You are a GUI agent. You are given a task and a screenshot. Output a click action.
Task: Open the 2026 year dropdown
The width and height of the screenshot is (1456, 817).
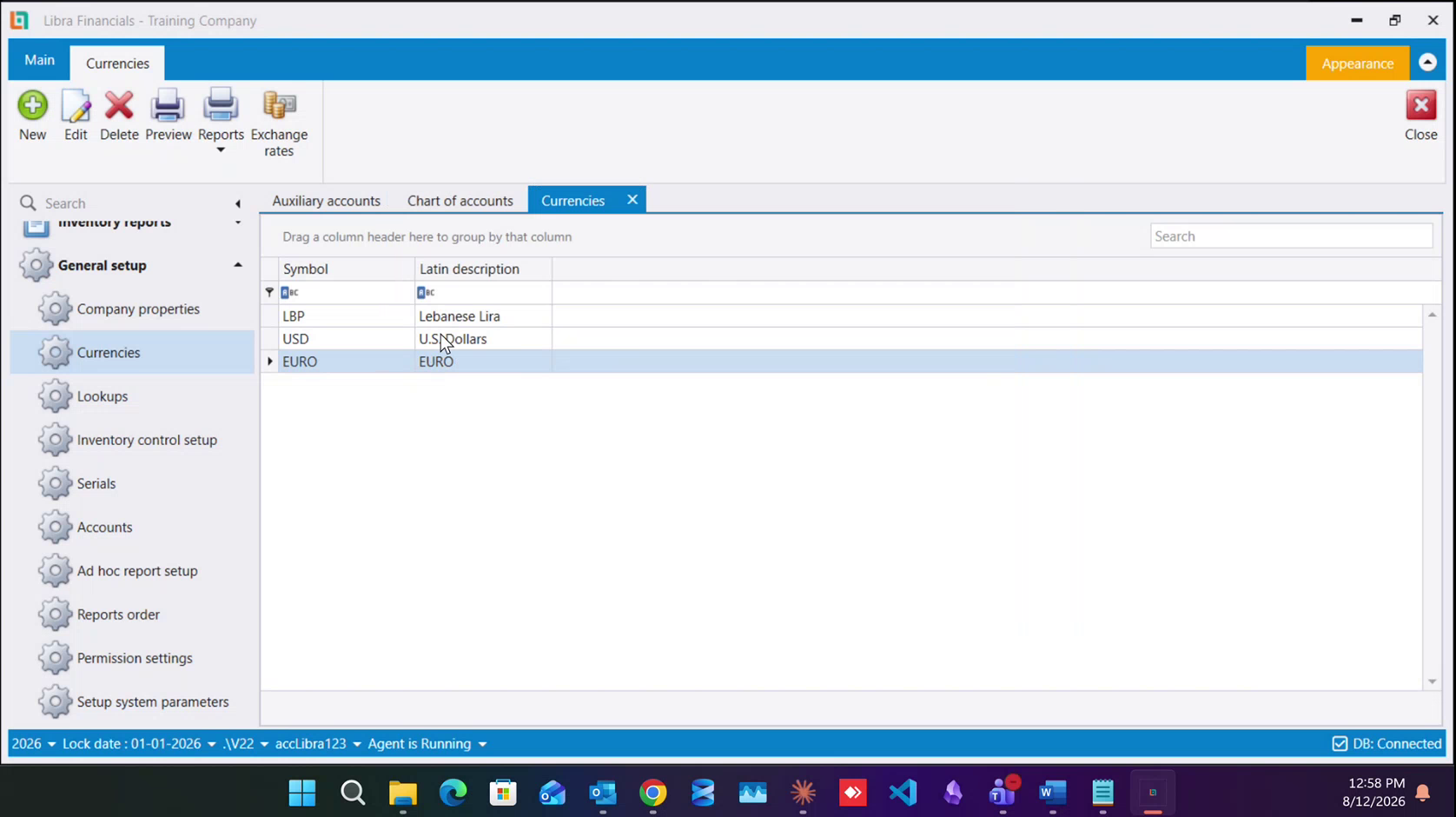click(34, 744)
